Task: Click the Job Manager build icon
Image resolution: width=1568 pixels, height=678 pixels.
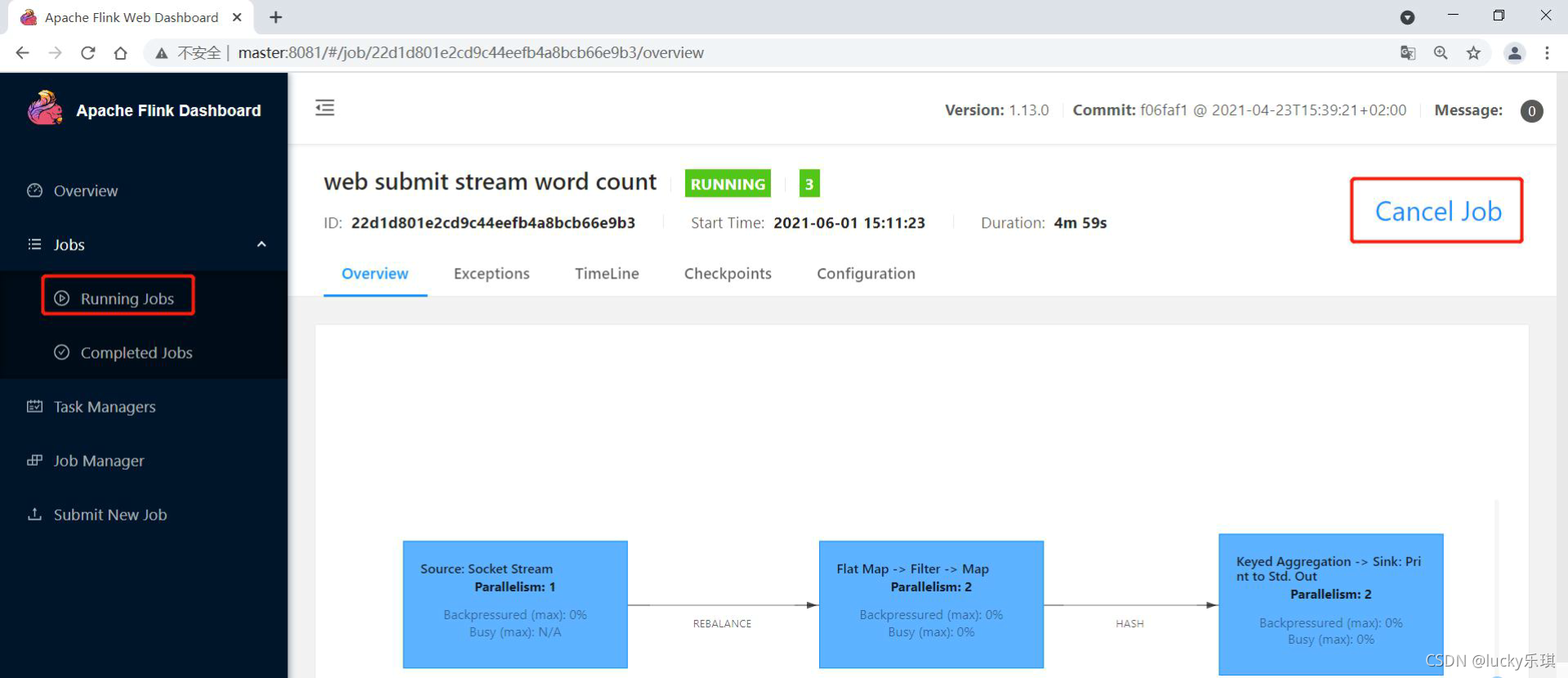Action: (34, 460)
